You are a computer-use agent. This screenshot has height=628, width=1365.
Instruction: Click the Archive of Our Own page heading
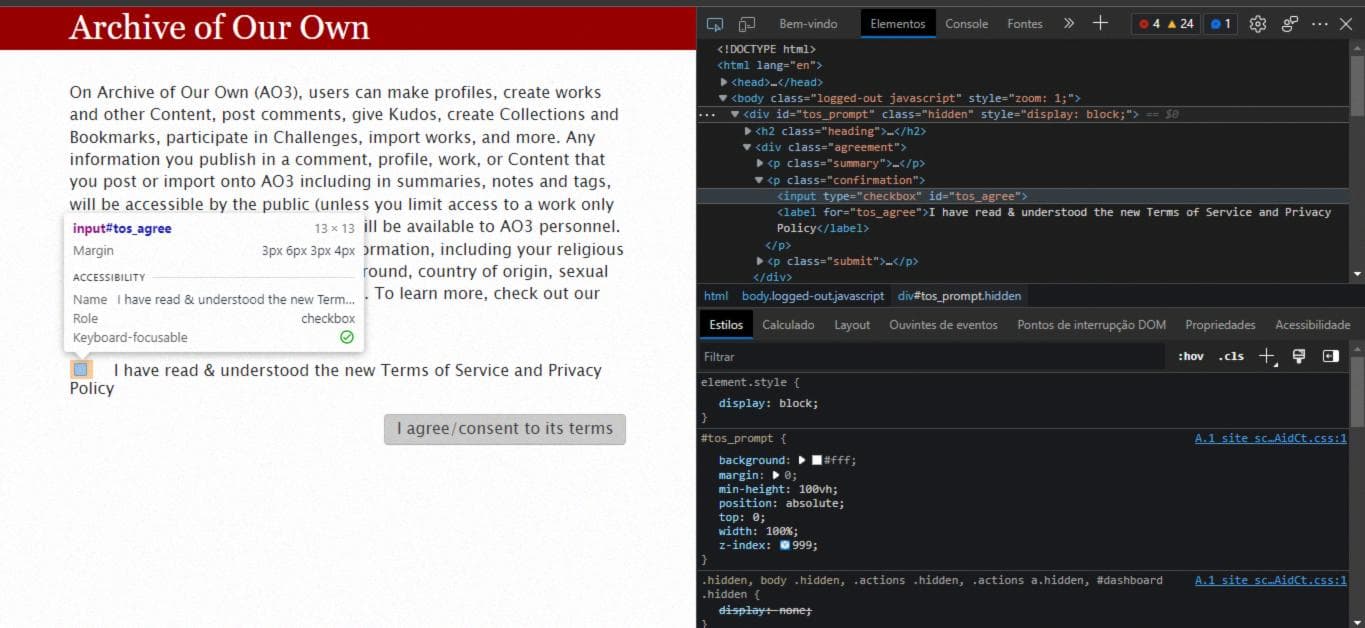tap(219, 27)
